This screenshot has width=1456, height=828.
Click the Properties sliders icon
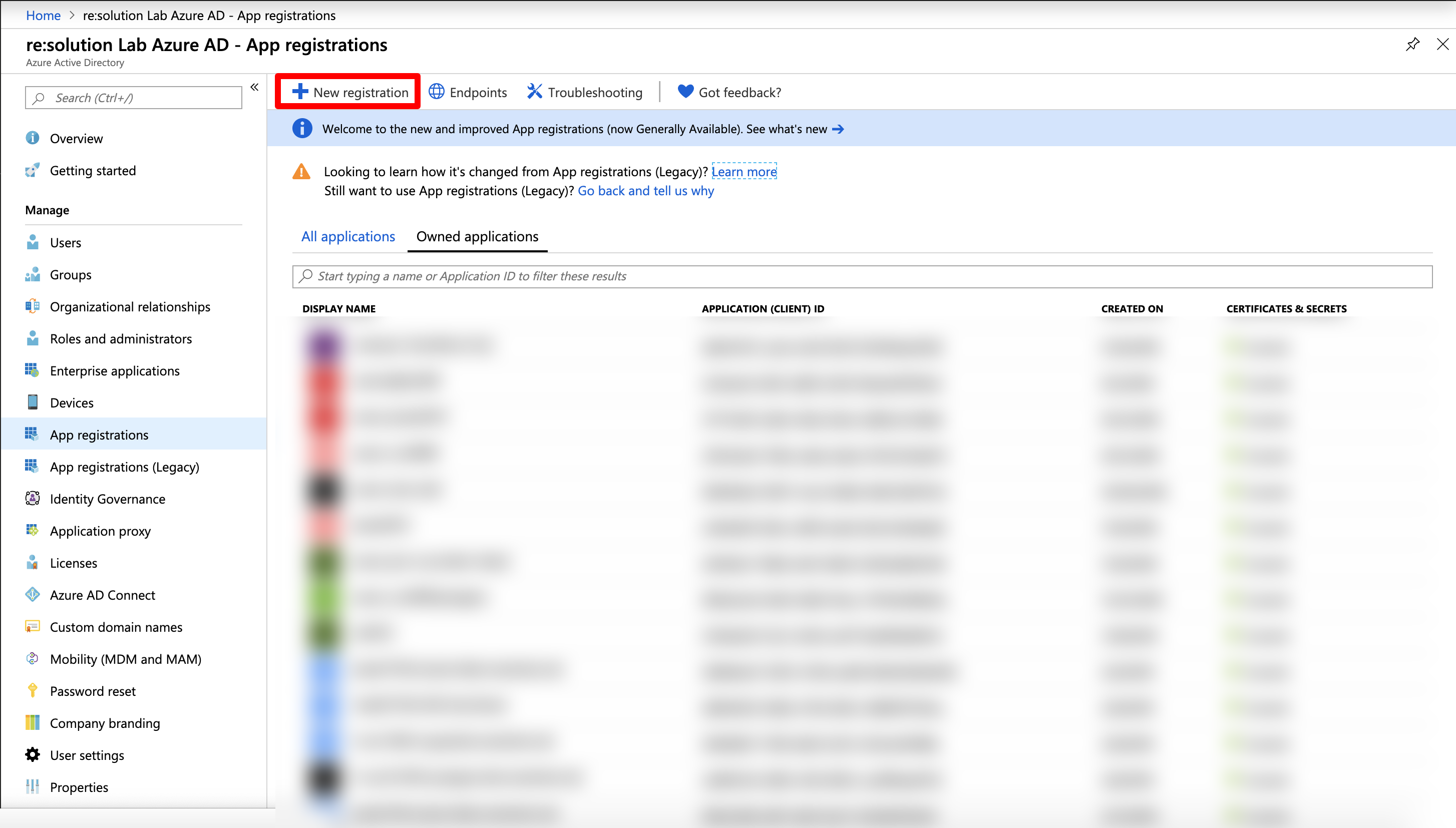coord(33,786)
